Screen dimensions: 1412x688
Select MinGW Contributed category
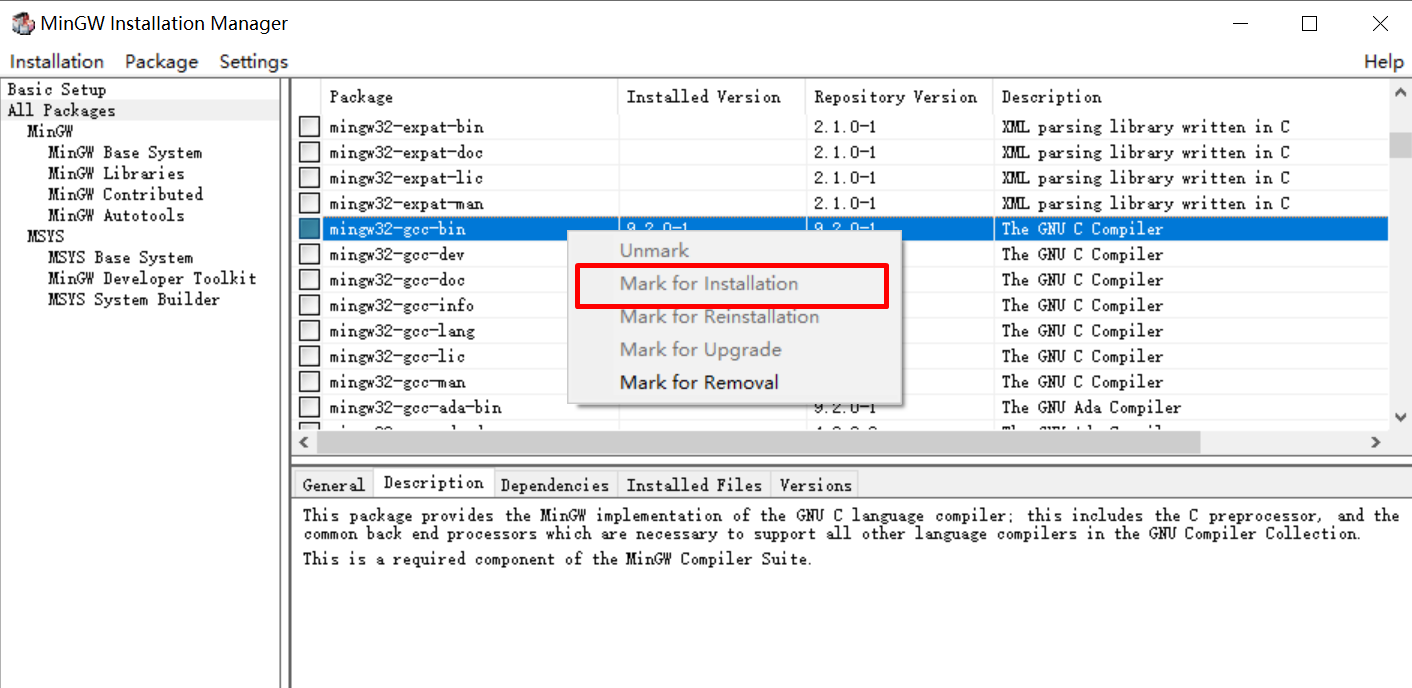[x=126, y=195]
